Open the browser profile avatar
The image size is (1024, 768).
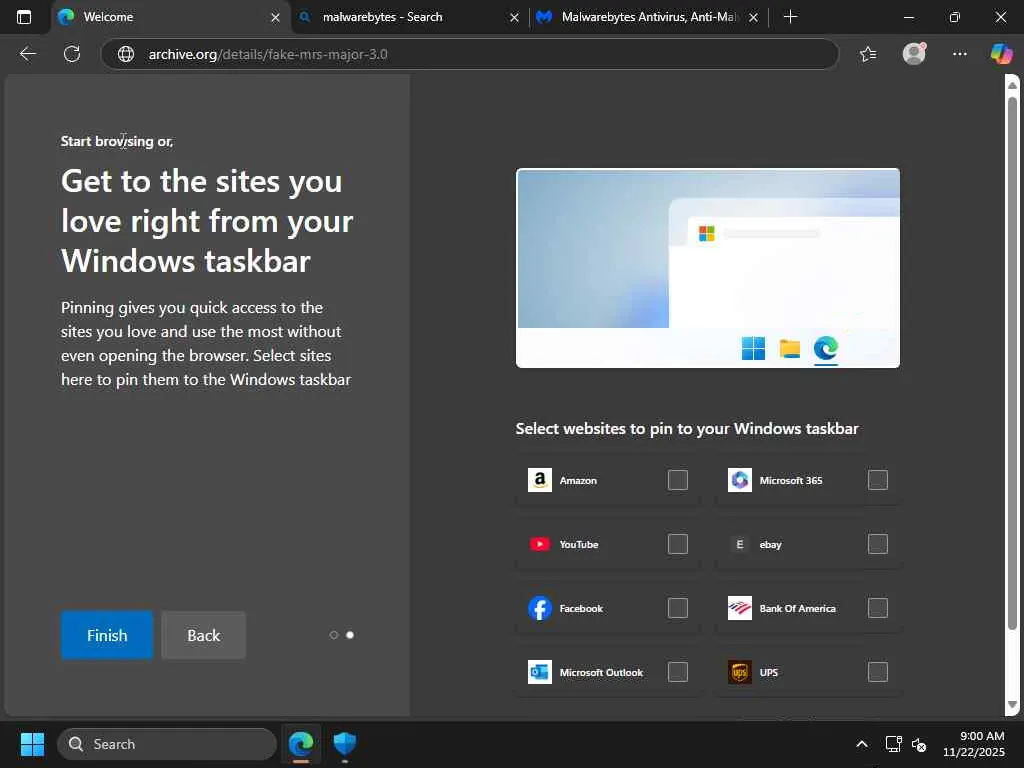tap(914, 54)
